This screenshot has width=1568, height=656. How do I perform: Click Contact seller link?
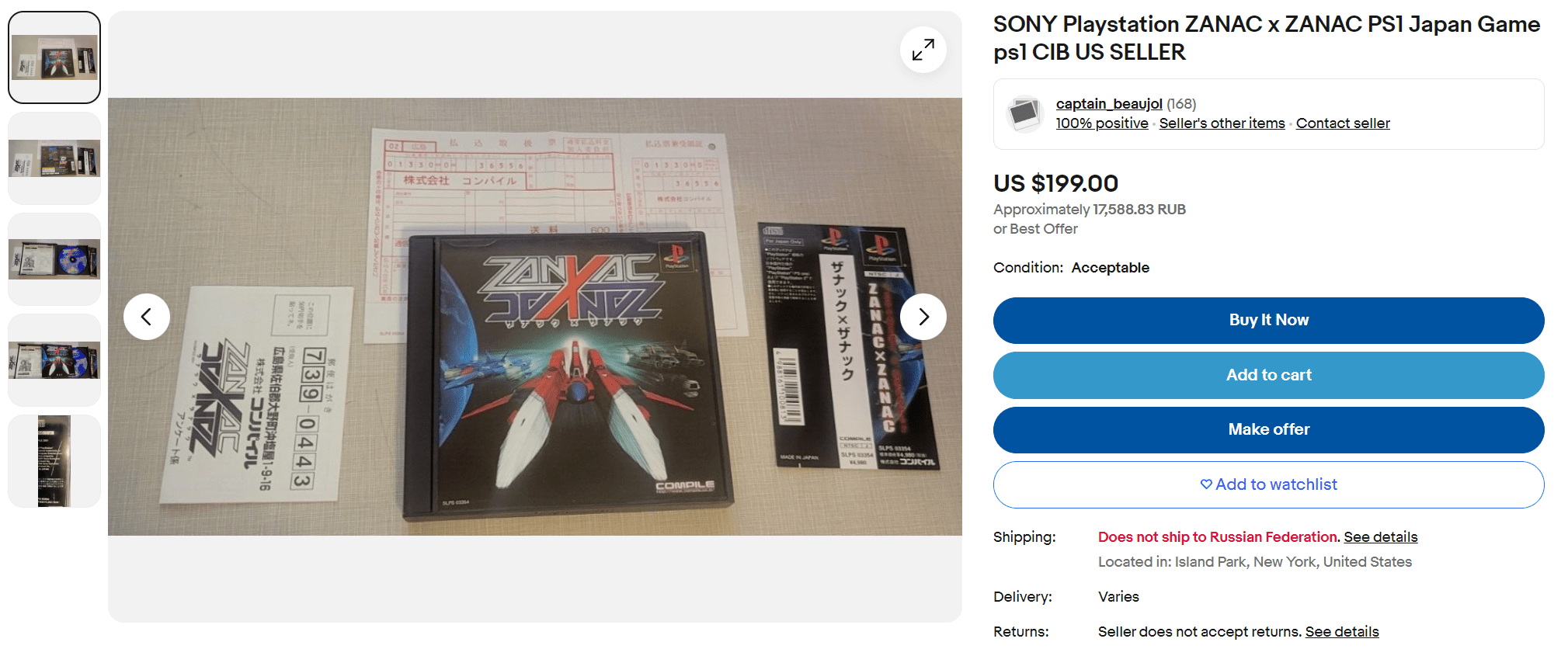1343,123
